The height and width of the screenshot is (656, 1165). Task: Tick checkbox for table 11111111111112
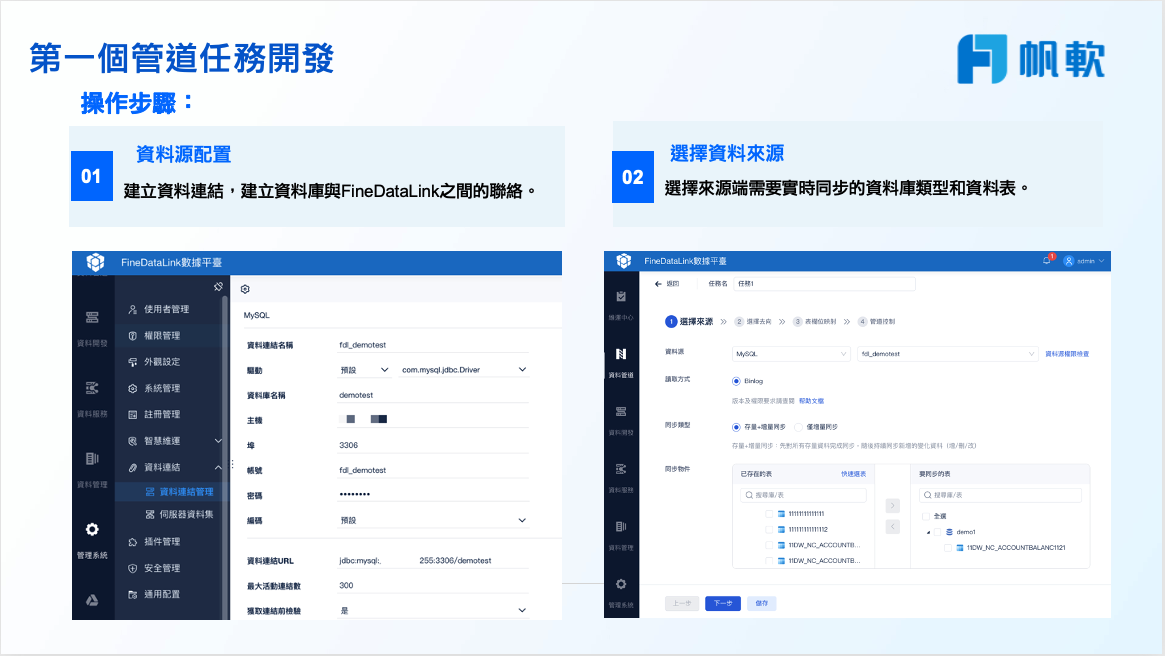tap(769, 530)
